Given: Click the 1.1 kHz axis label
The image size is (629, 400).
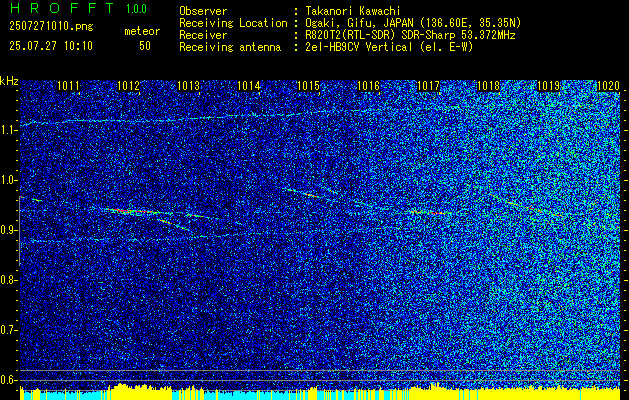Looking at the screenshot, I should [8, 130].
